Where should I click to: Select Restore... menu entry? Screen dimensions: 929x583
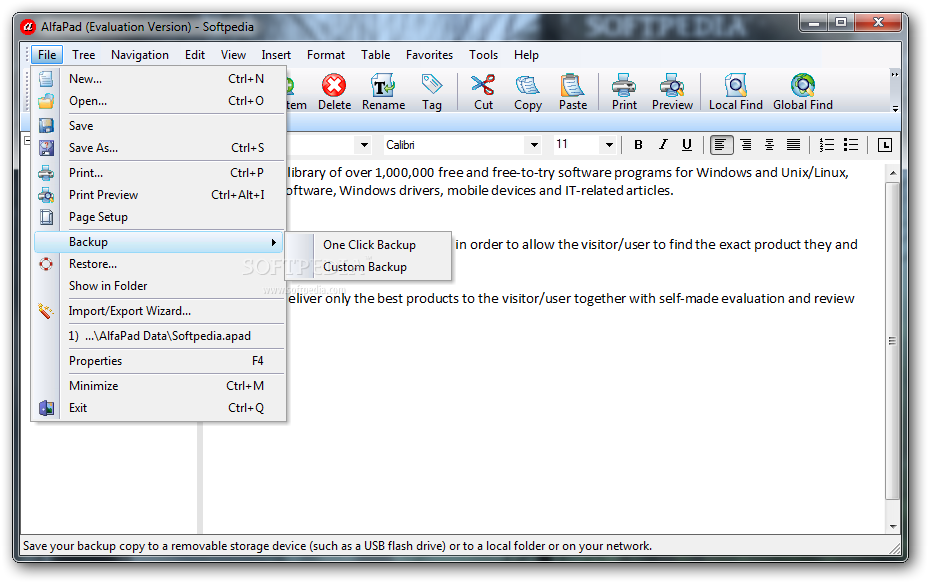[159, 264]
